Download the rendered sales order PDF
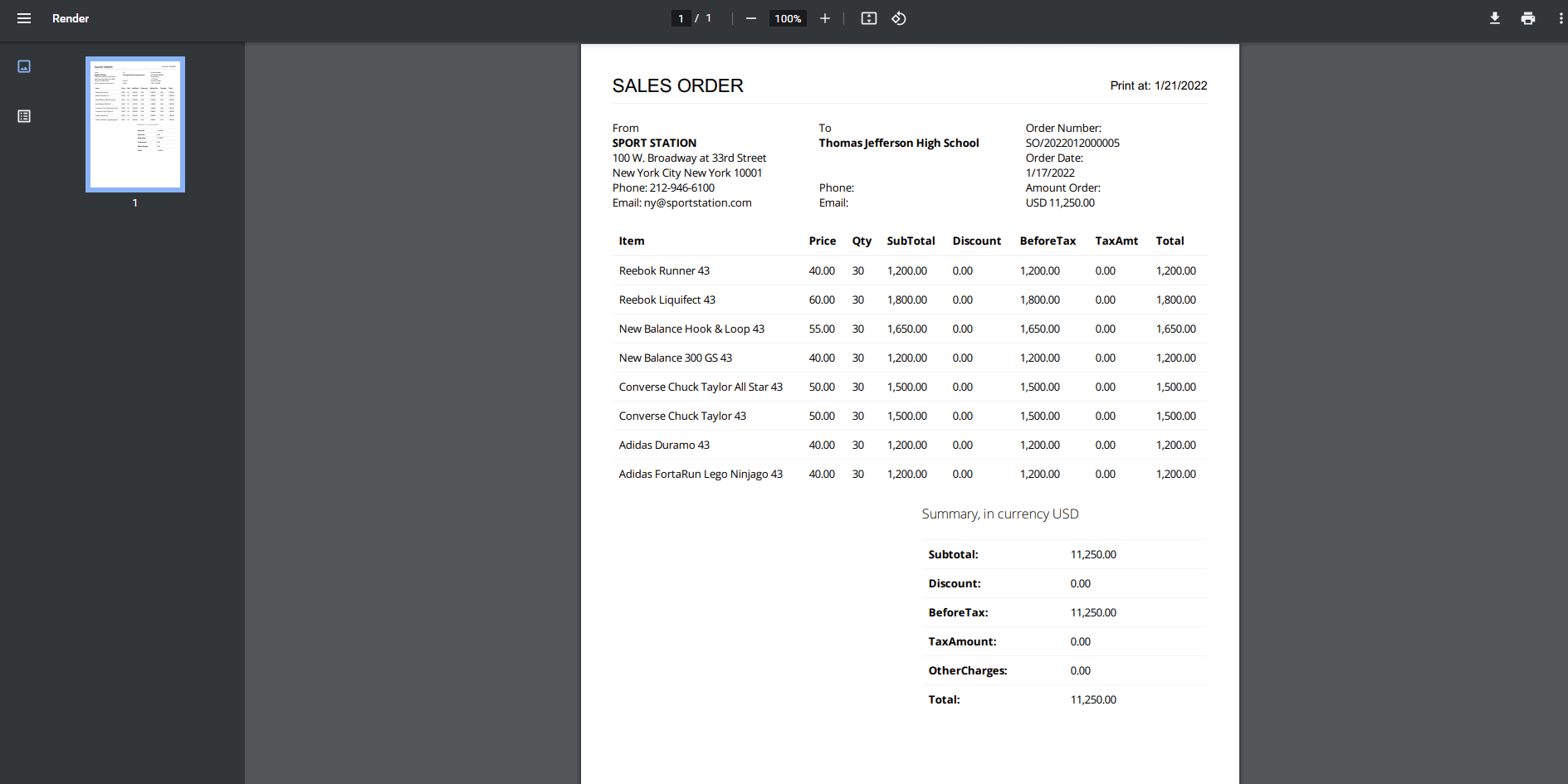This screenshot has width=1568, height=784. click(x=1494, y=17)
